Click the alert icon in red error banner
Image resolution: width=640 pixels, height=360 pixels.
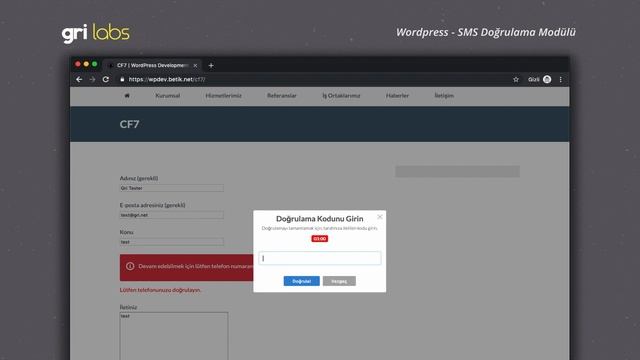[130, 266]
